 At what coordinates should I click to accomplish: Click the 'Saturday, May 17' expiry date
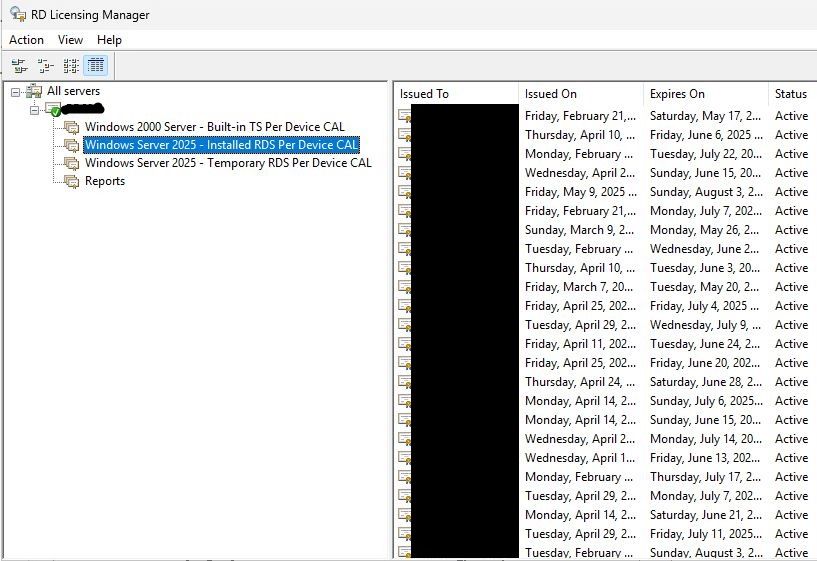[705, 116]
